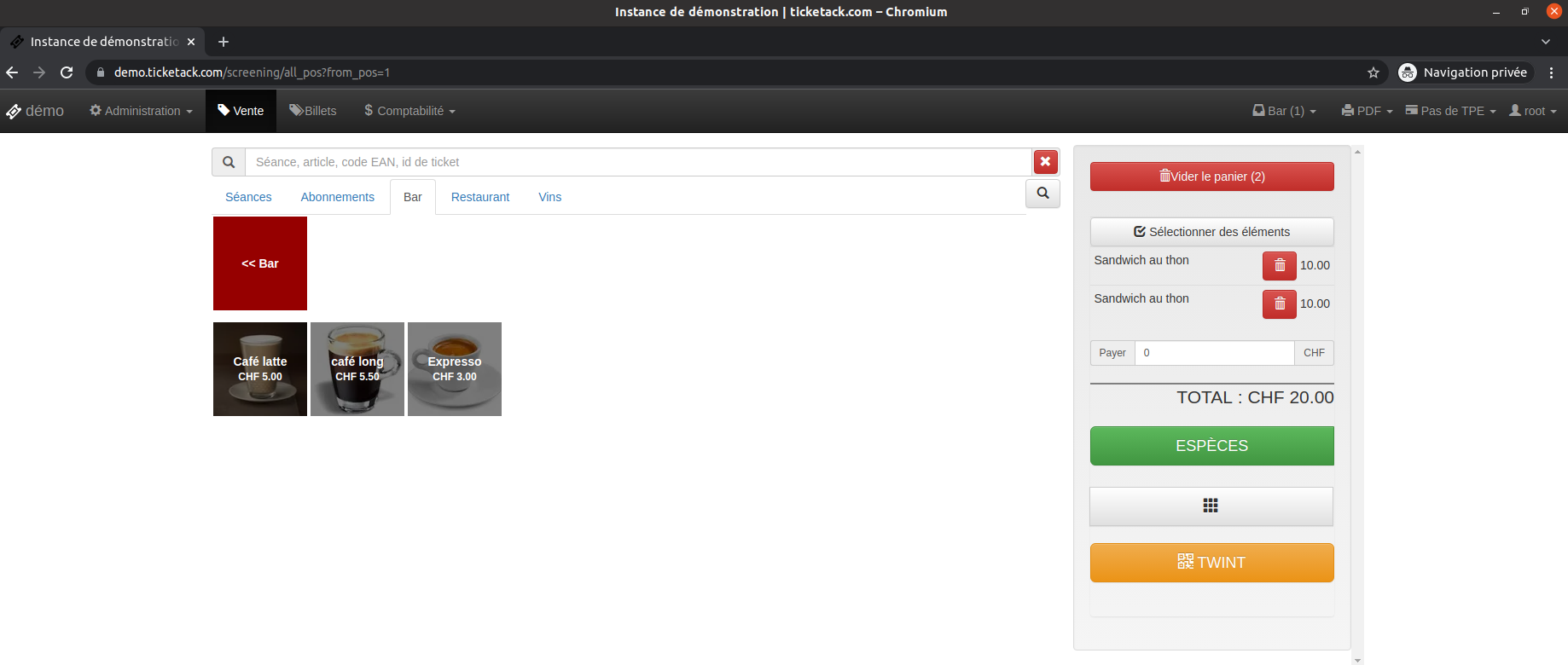The width and height of the screenshot is (1568, 665).
Task: Bookmark this page with the star icon
Action: [1373, 72]
